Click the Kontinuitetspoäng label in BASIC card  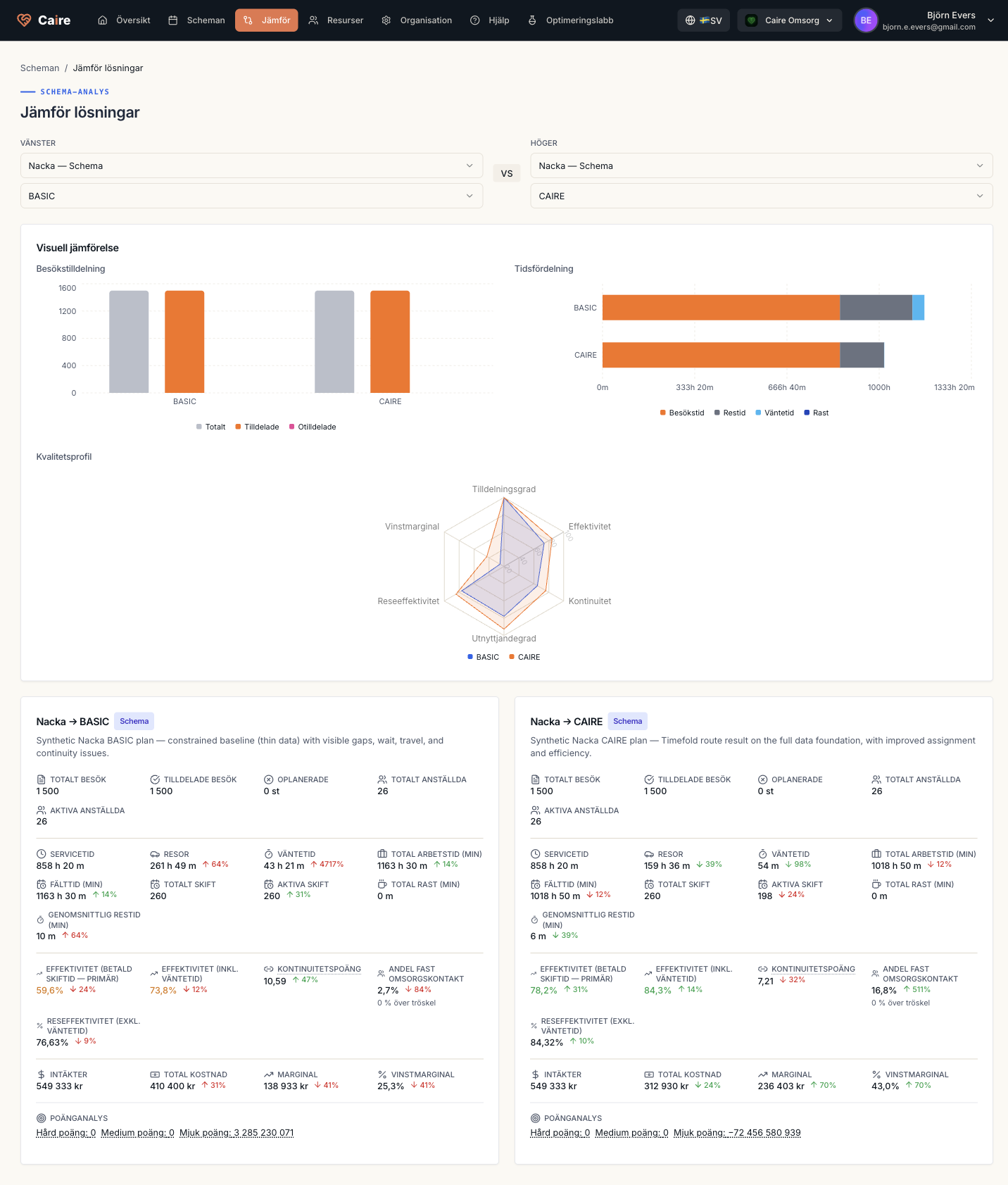tap(319, 969)
